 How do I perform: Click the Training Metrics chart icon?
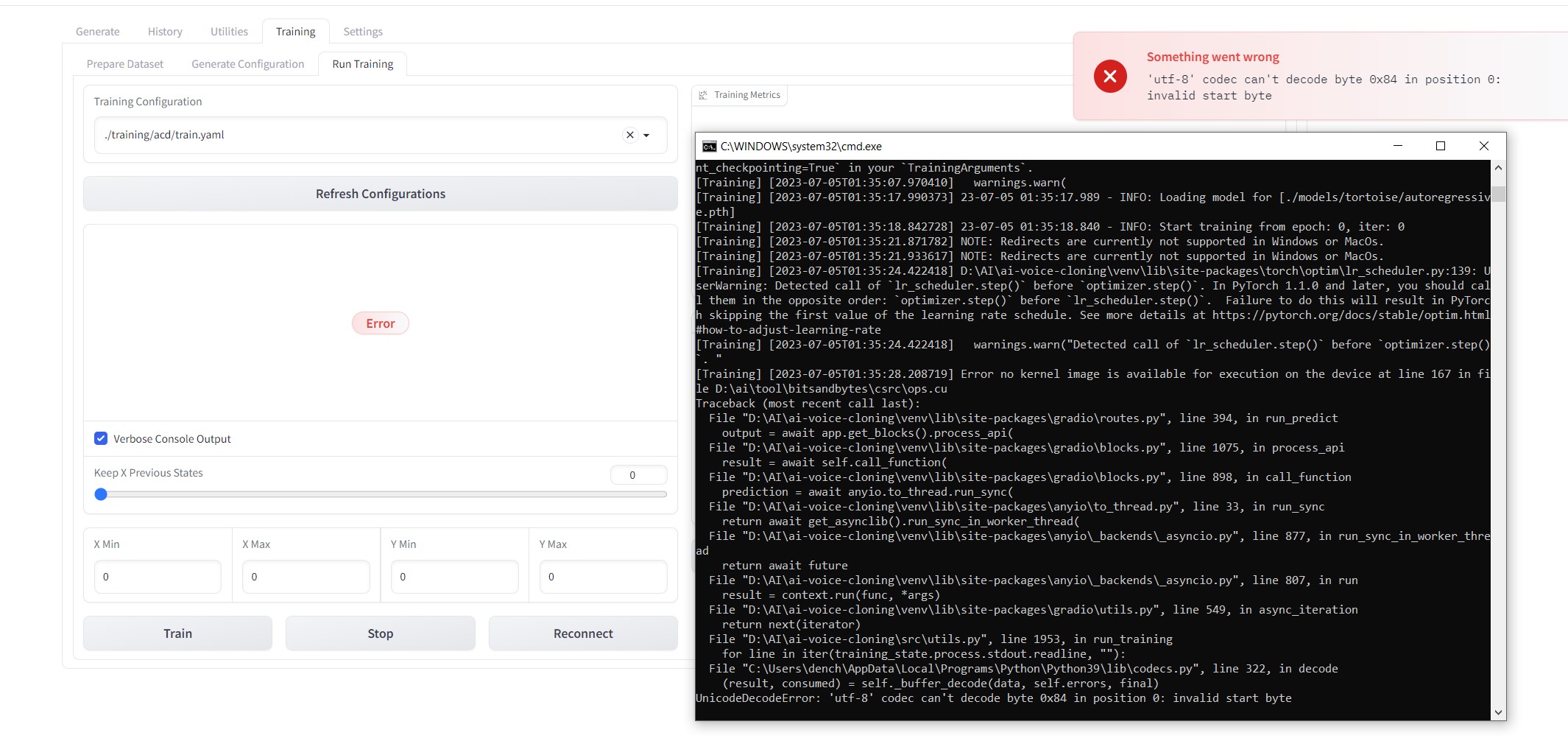tap(703, 95)
